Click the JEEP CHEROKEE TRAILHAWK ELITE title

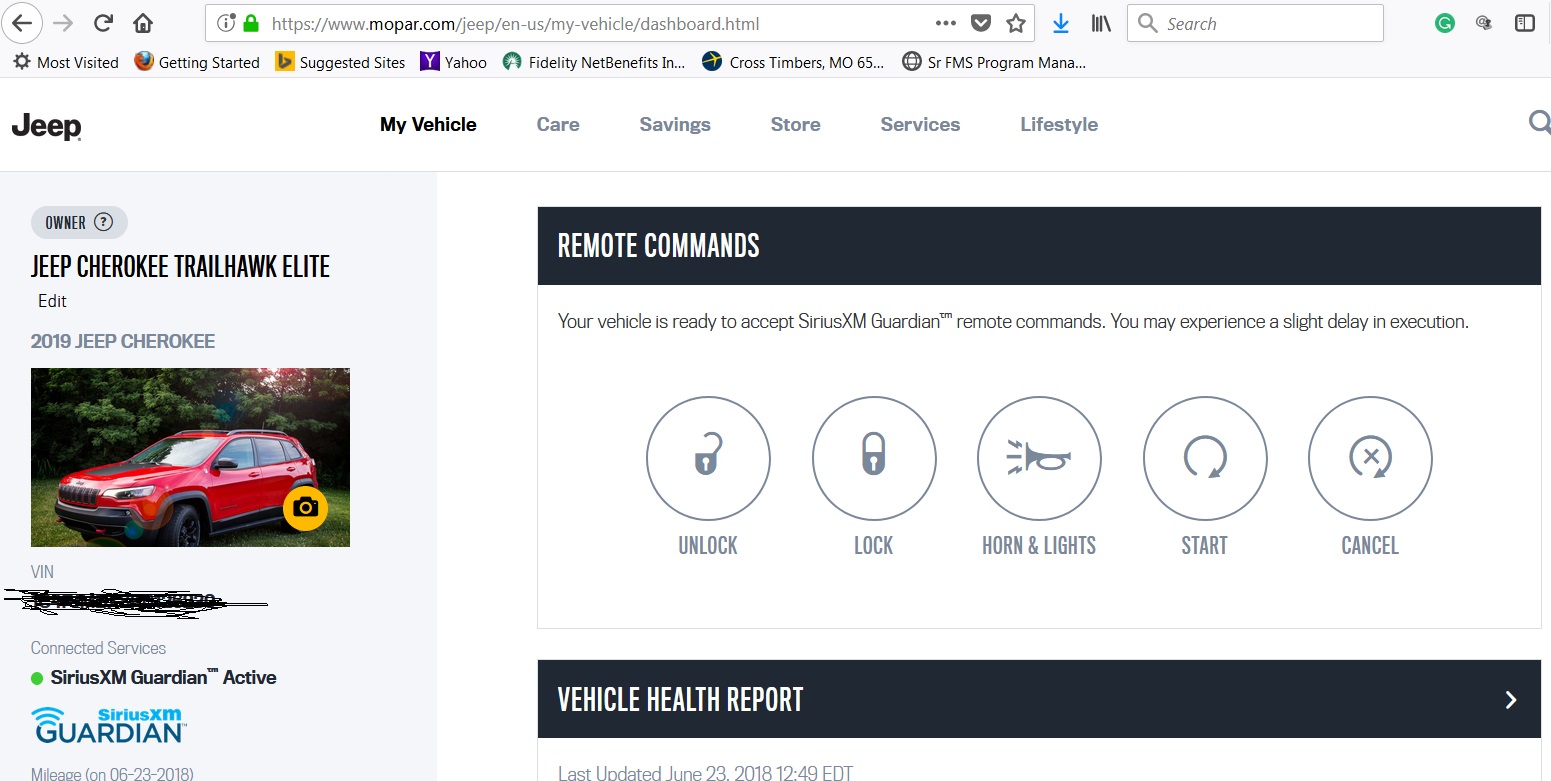180,266
